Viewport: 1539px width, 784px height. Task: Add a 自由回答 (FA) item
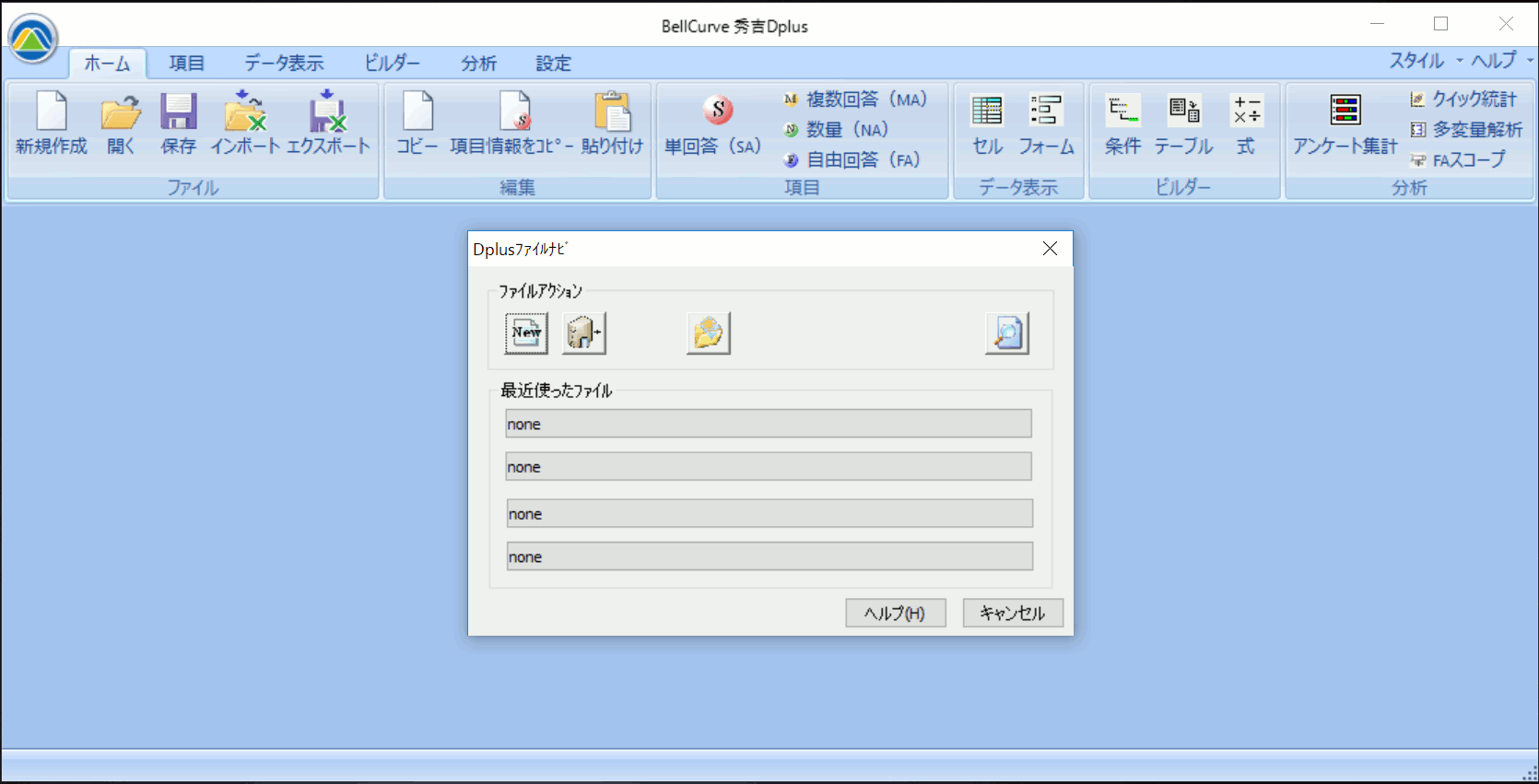click(852, 160)
